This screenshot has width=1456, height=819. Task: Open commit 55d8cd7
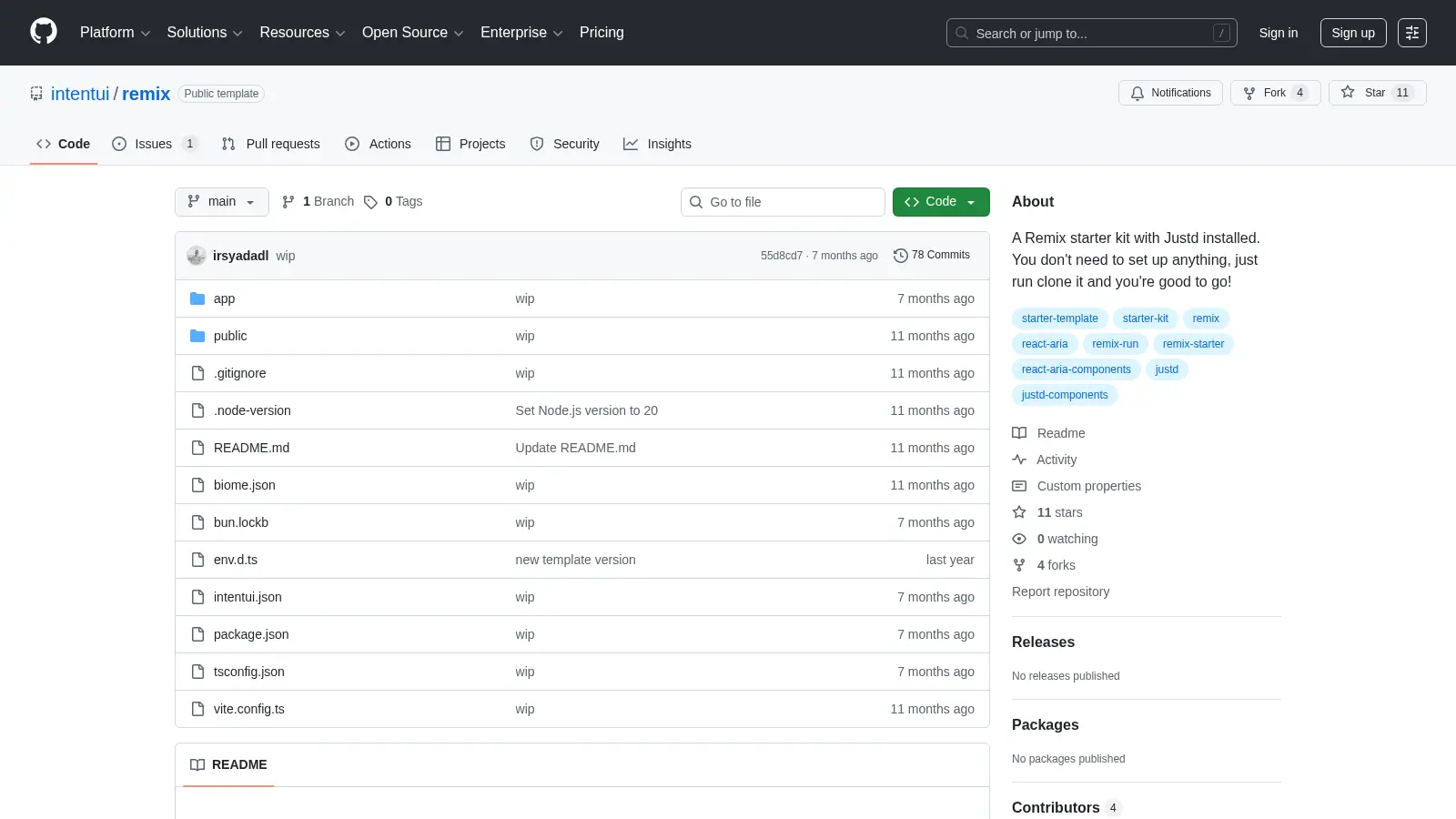pos(782,256)
